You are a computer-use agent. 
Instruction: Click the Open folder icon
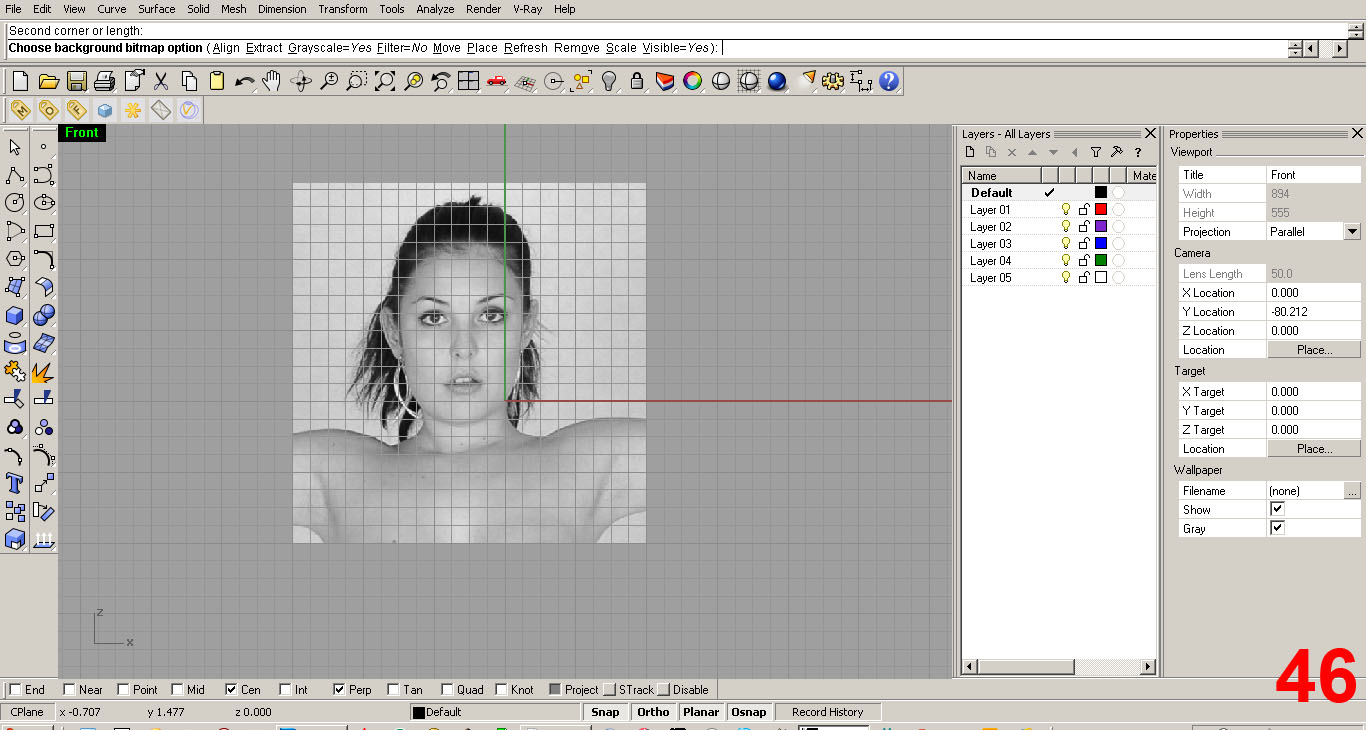click(48, 81)
